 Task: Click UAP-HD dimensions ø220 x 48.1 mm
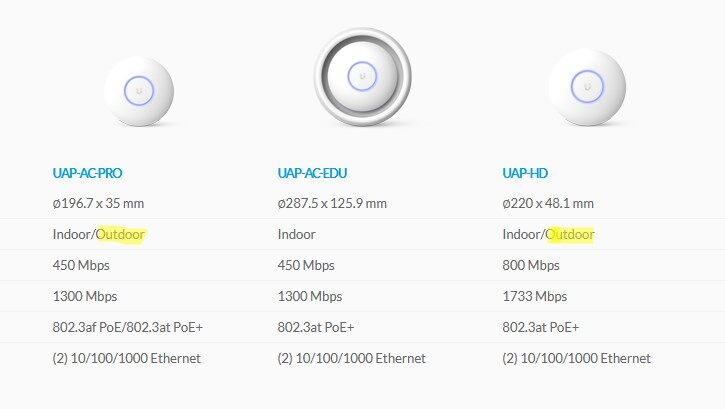[x=548, y=203]
